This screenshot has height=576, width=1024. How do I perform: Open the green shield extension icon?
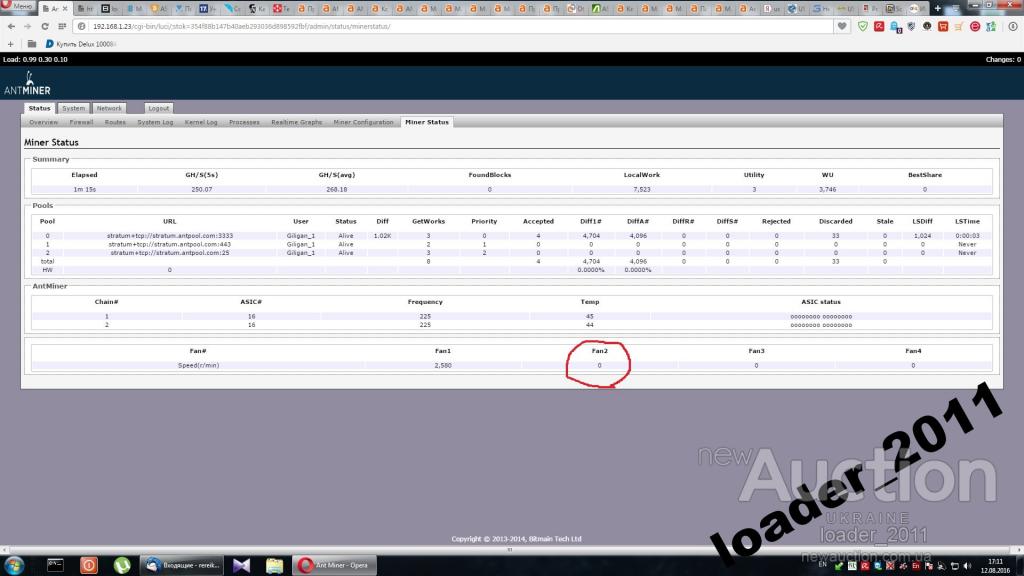click(863, 27)
